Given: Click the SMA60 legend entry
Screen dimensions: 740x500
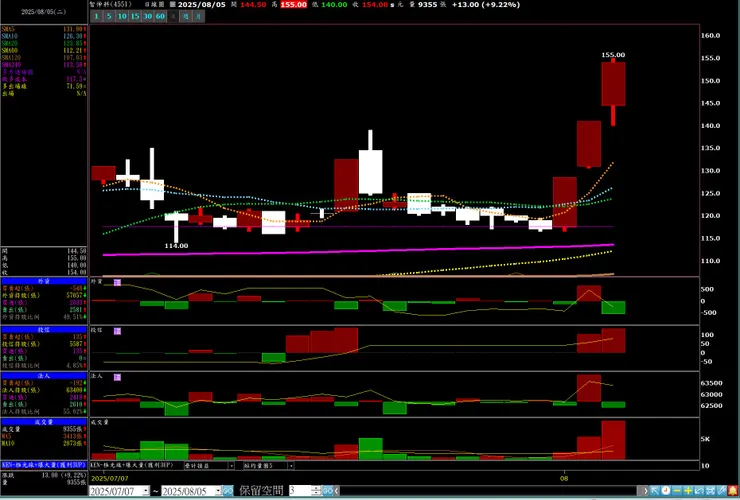Looking at the screenshot, I should 43,51.
